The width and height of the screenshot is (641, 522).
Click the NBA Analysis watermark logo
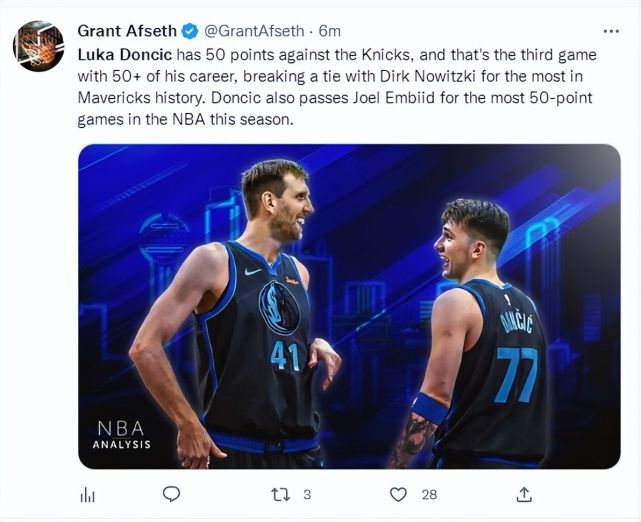[124, 434]
